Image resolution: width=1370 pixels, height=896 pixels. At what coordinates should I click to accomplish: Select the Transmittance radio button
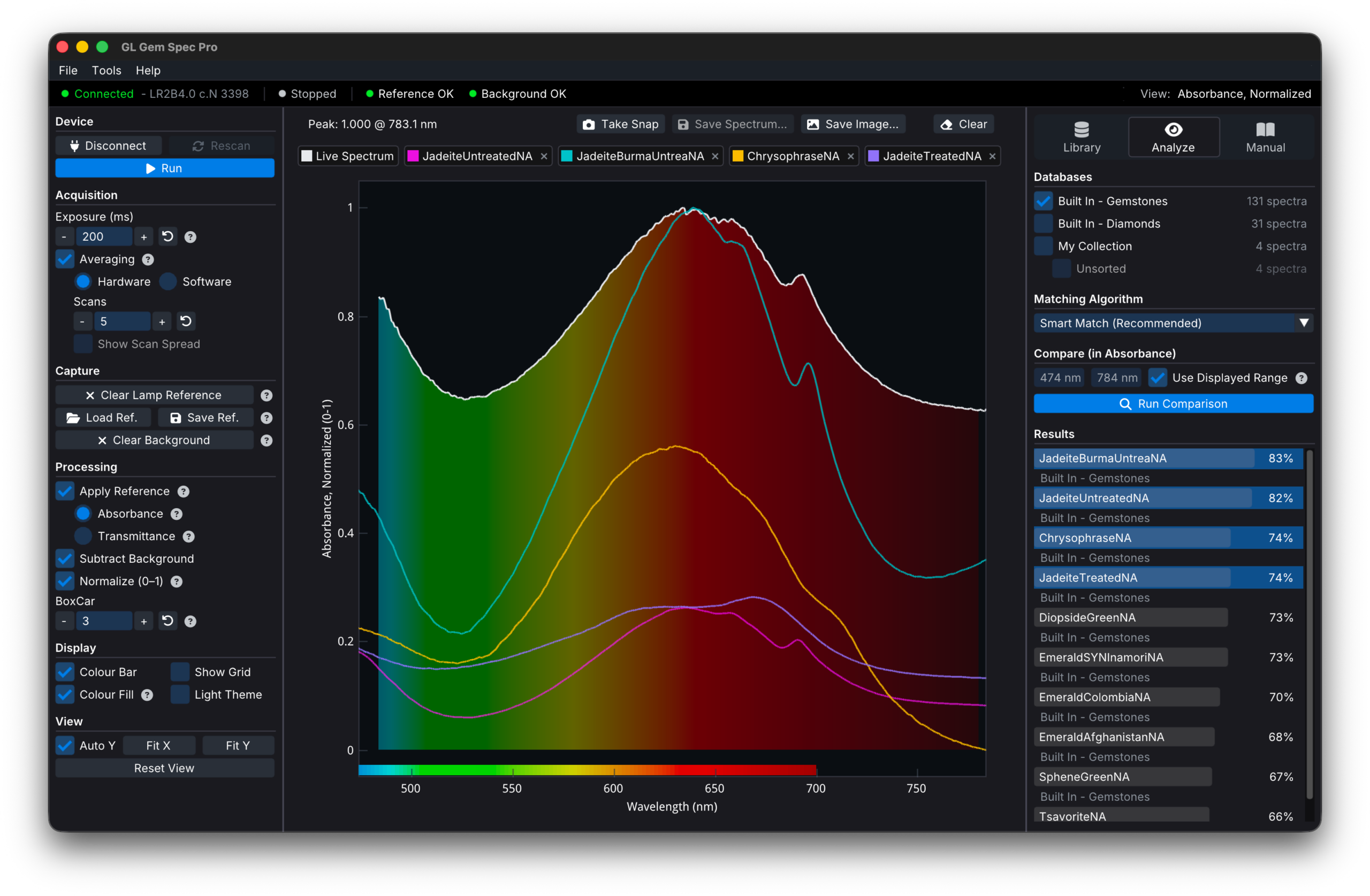point(83,537)
